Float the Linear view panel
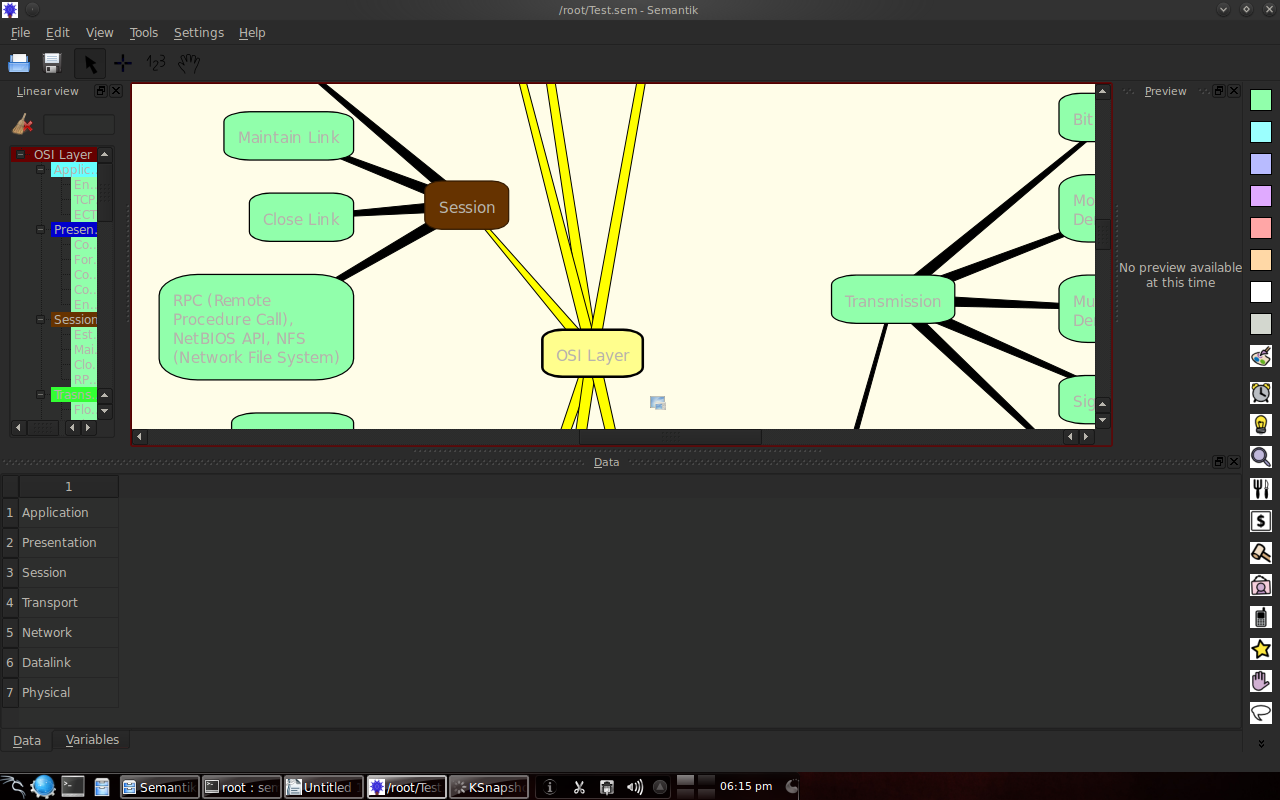Screen dimensions: 1280x800 pos(101,91)
